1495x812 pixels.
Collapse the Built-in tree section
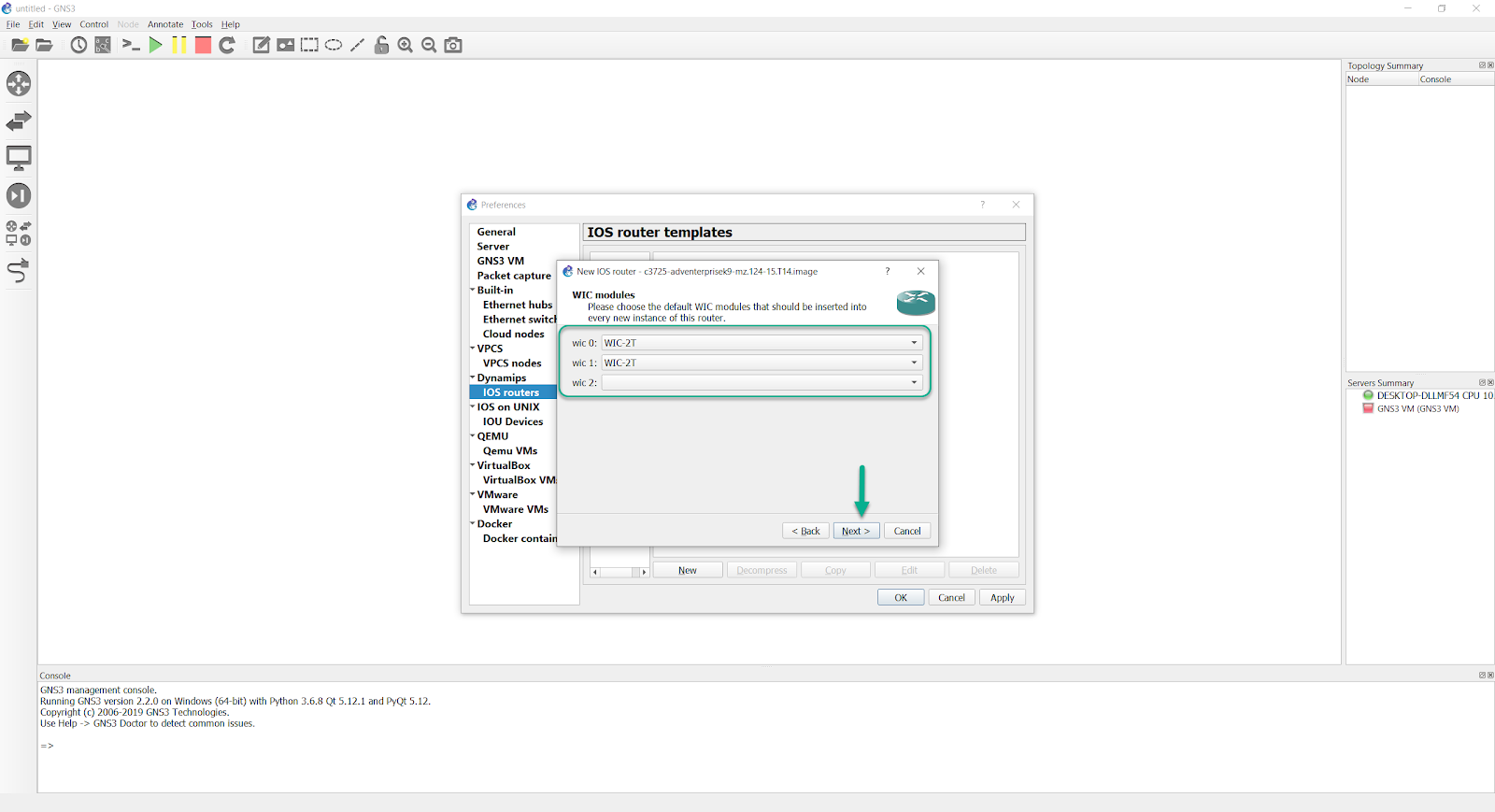pos(473,290)
